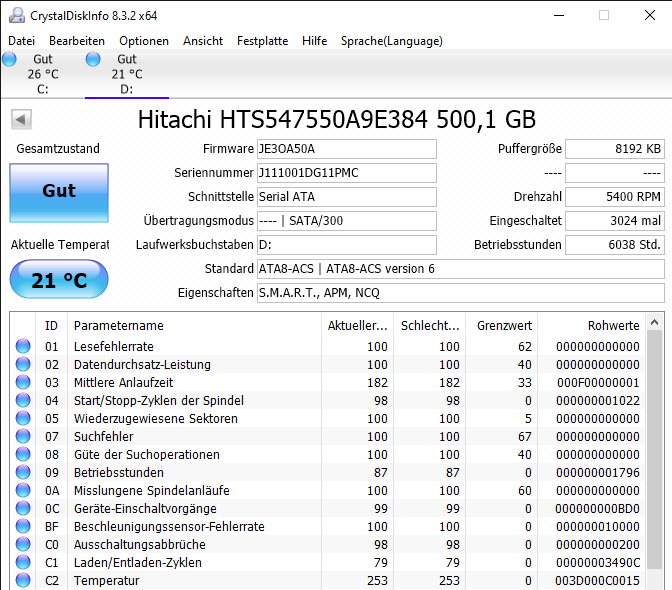
Task: Click raw value 003D000C0015
Action: (x=597, y=581)
